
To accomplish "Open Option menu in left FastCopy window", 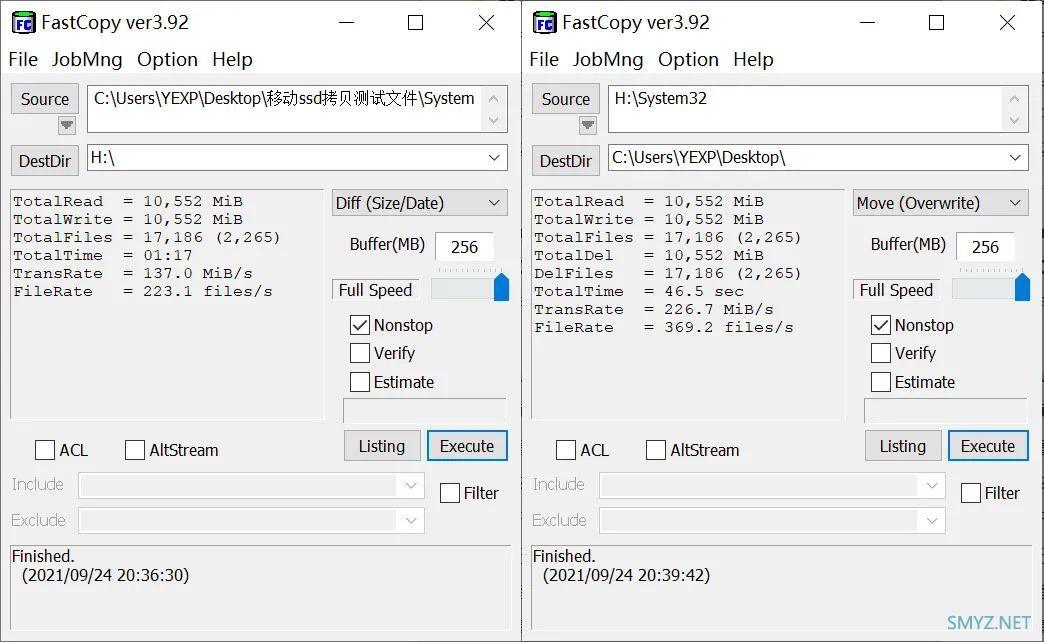I will tap(167, 59).
